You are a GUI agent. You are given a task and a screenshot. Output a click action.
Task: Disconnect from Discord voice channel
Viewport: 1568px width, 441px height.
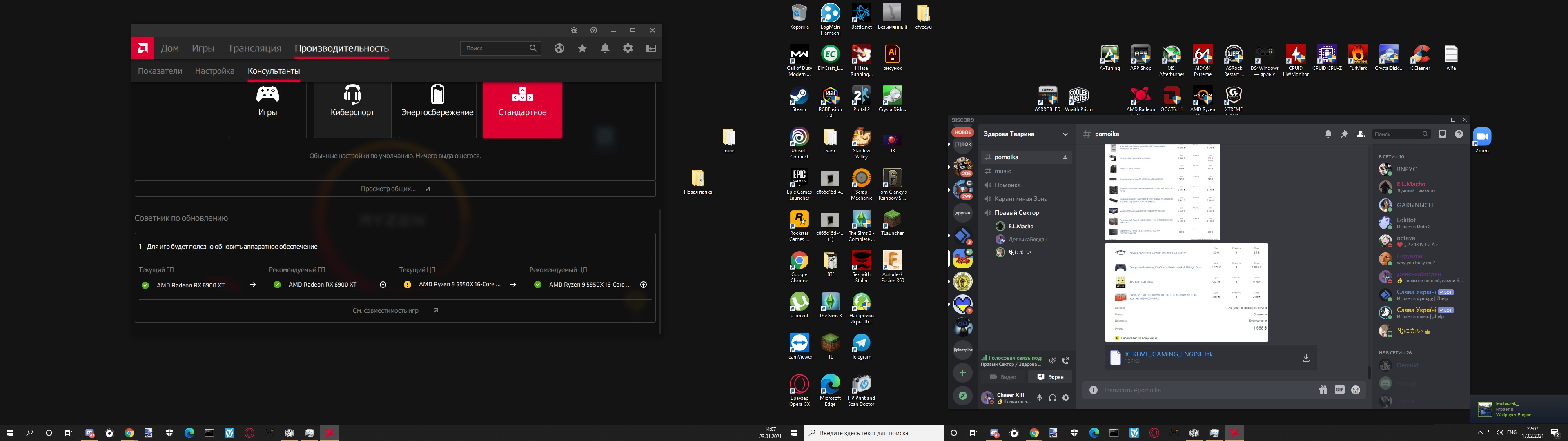pyautogui.click(x=1066, y=361)
